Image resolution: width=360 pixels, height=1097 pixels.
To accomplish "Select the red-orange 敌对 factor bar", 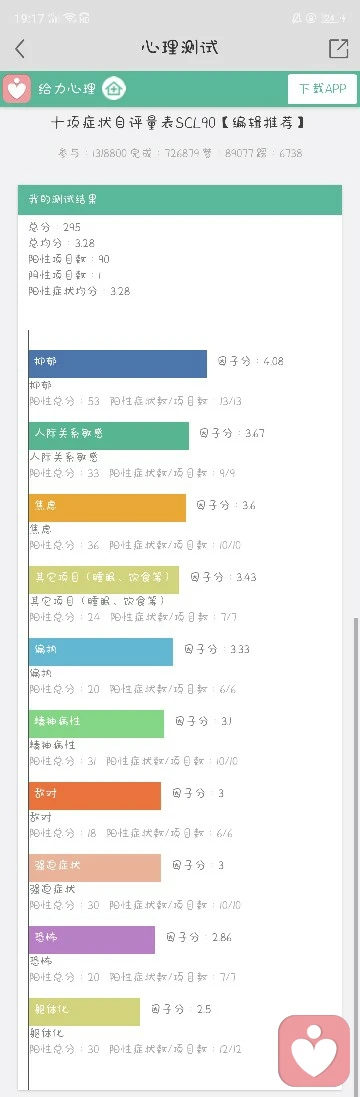I will tap(95, 795).
